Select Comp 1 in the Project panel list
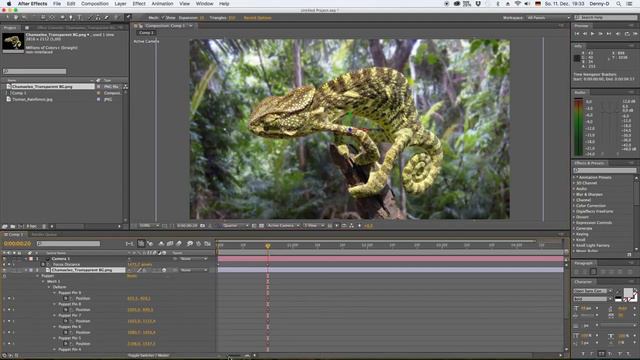640x360 pixels. 19,93
